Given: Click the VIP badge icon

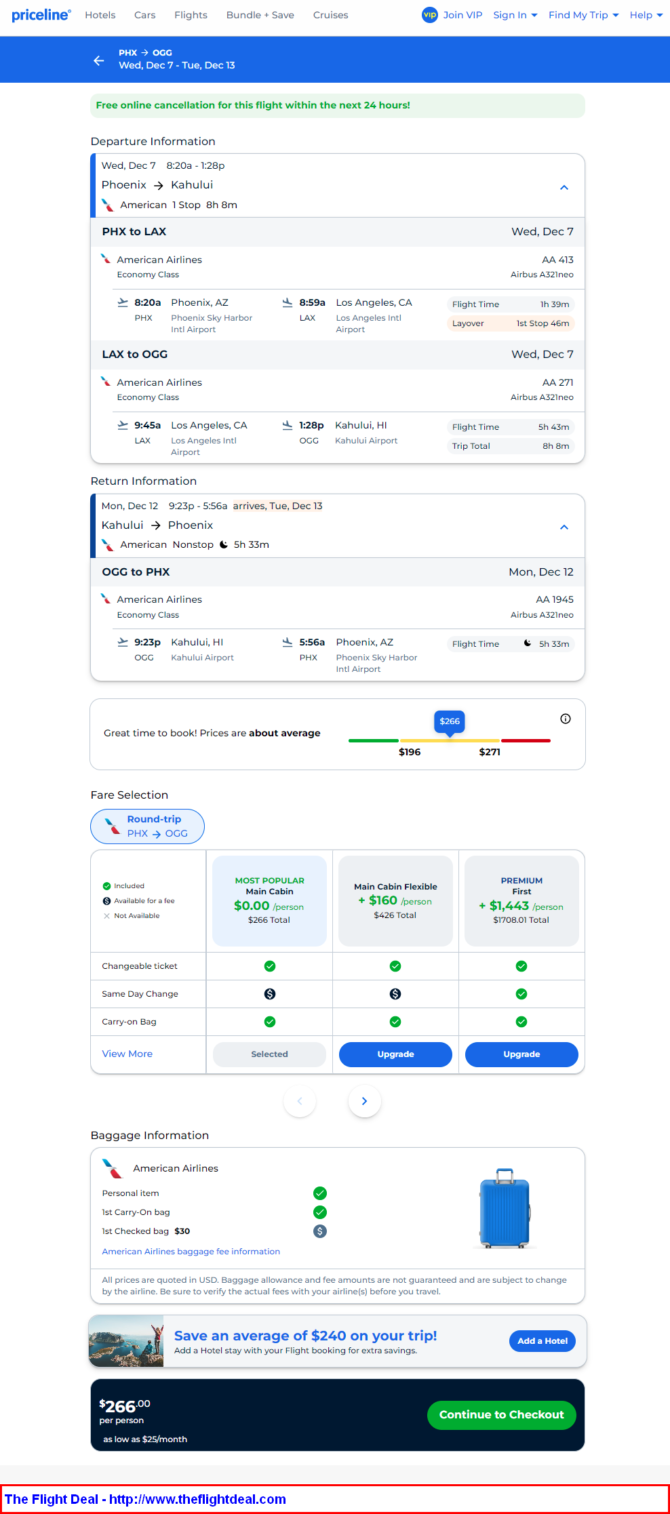Looking at the screenshot, I should coord(430,15).
